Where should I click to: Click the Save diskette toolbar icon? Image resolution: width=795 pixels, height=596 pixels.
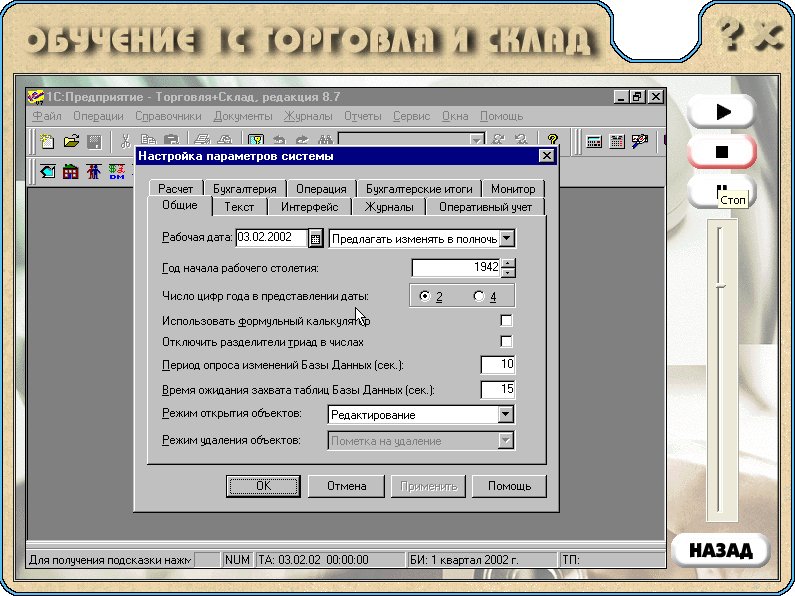pyautogui.click(x=95, y=141)
